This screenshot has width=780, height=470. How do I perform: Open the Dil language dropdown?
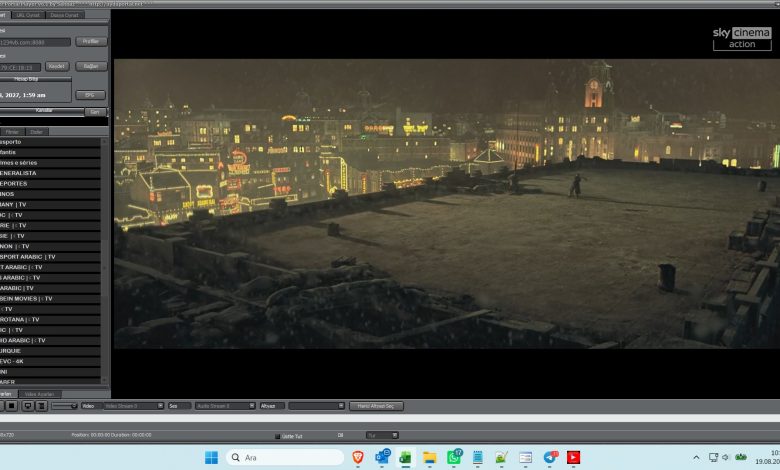point(383,435)
